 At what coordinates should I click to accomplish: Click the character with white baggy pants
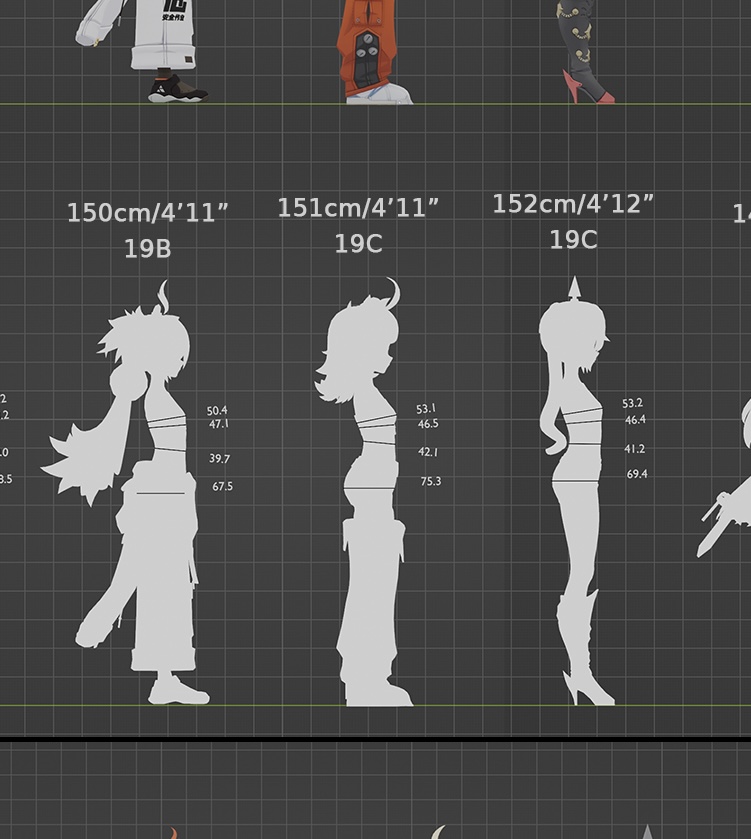tap(144, 51)
